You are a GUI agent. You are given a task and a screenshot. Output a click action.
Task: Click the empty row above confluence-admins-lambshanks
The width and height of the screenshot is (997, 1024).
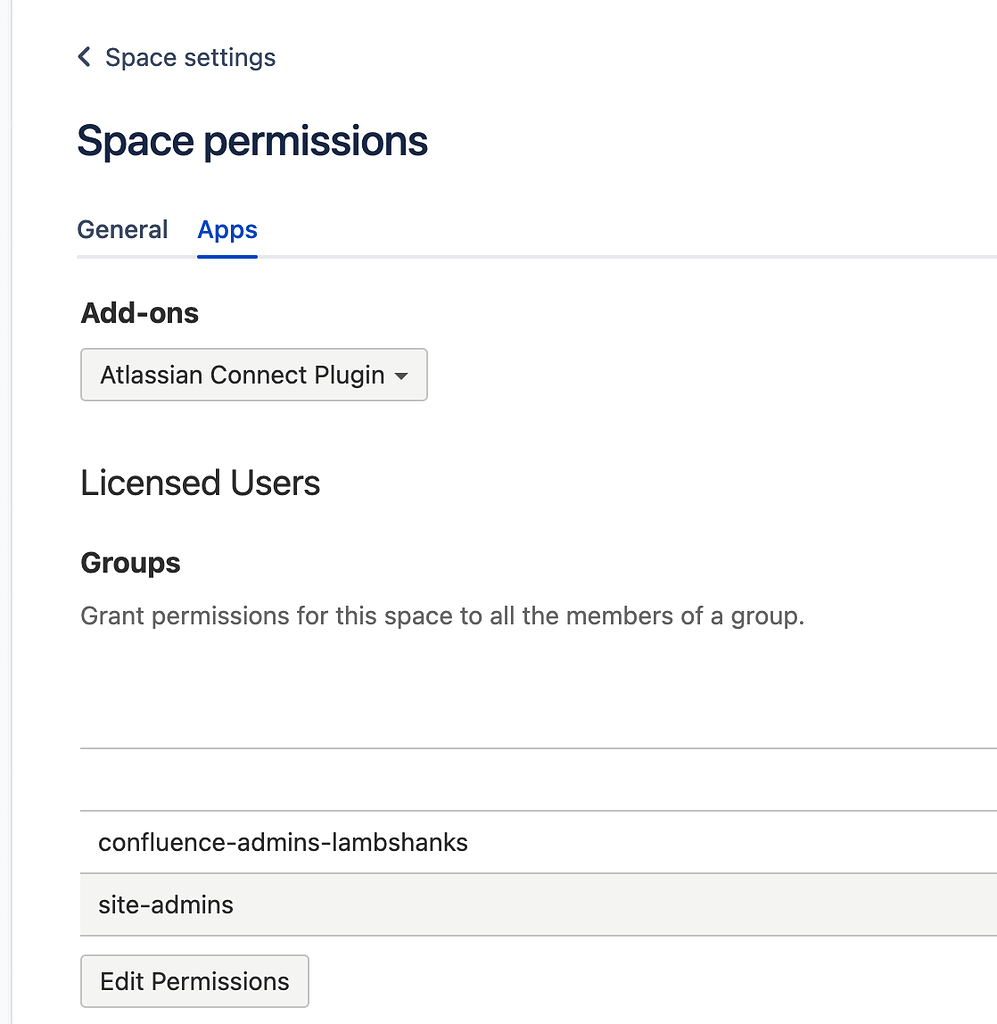[x=538, y=779]
